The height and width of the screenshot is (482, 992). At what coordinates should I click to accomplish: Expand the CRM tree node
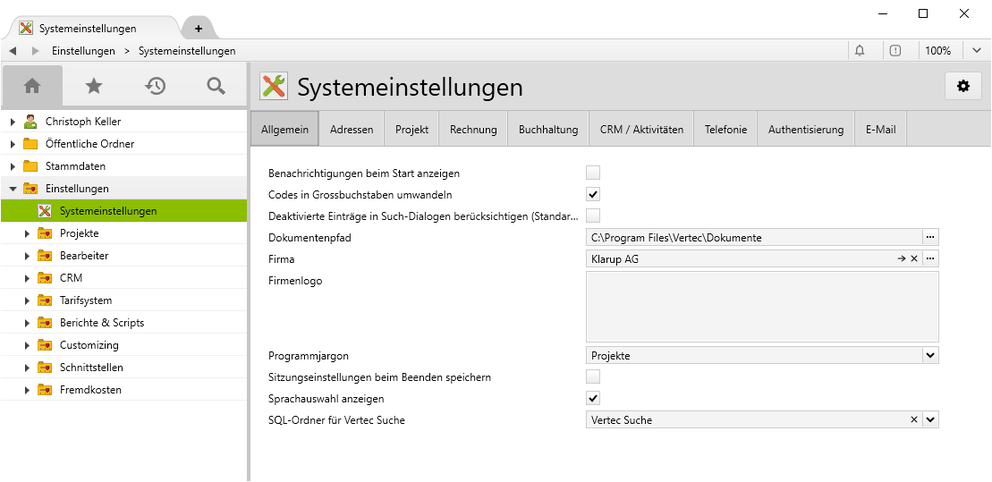(x=27, y=278)
